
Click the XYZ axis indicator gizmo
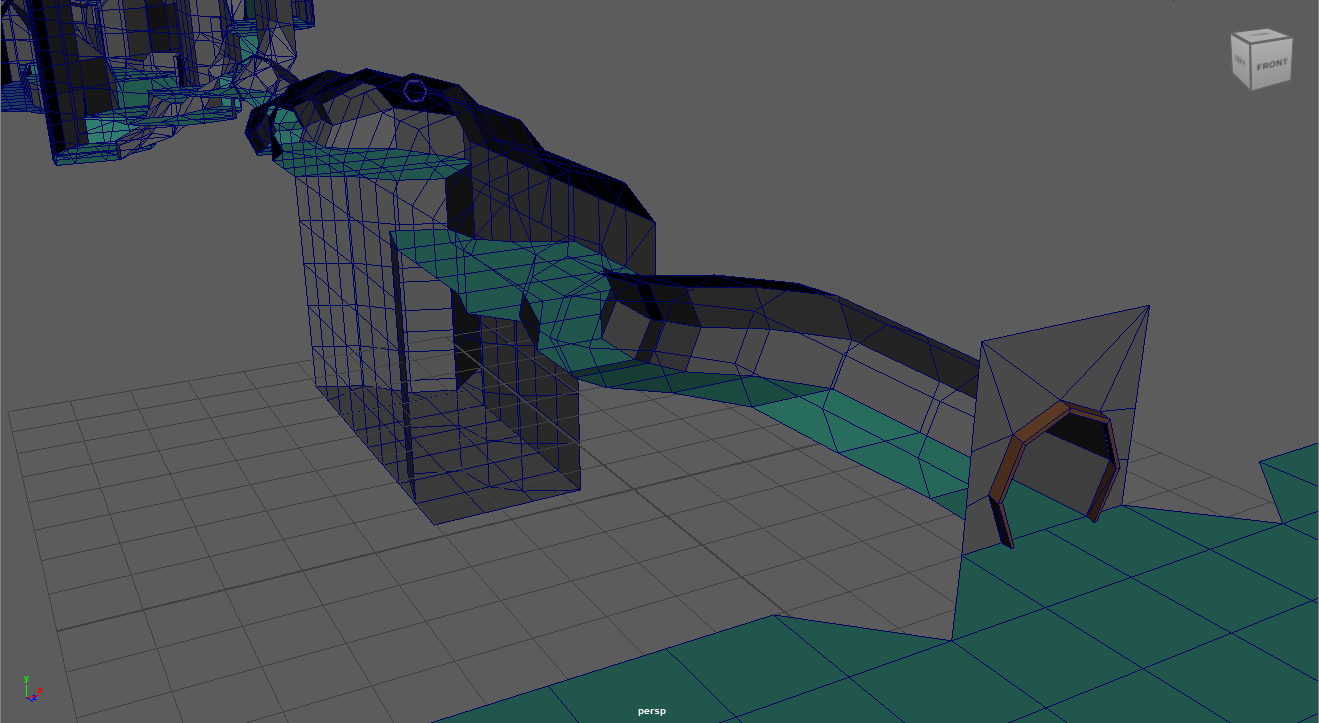coord(30,688)
